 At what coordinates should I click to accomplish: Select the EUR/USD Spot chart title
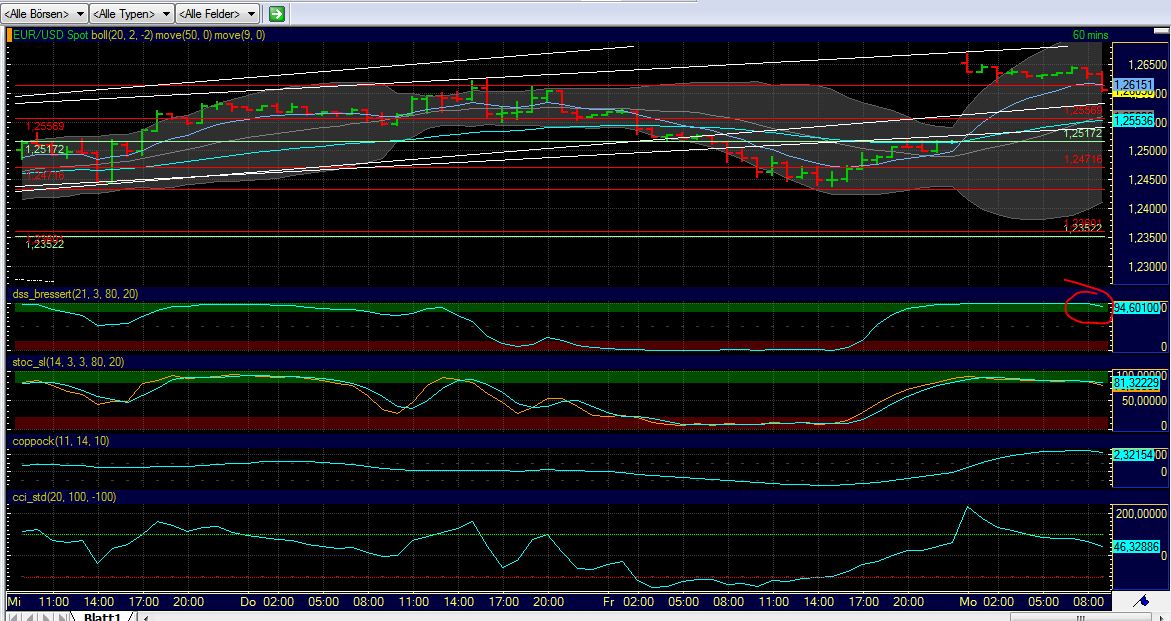(52, 34)
